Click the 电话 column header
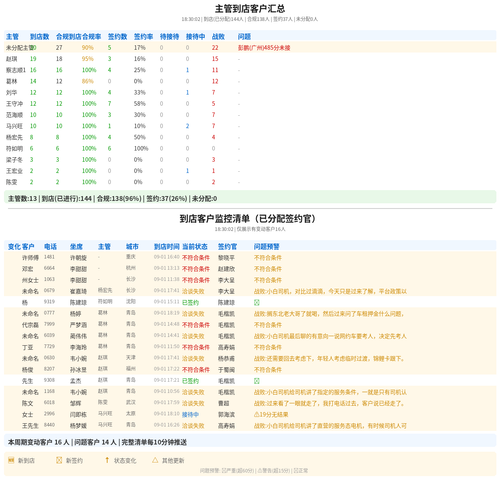The image size is (500, 493). (x=50, y=247)
